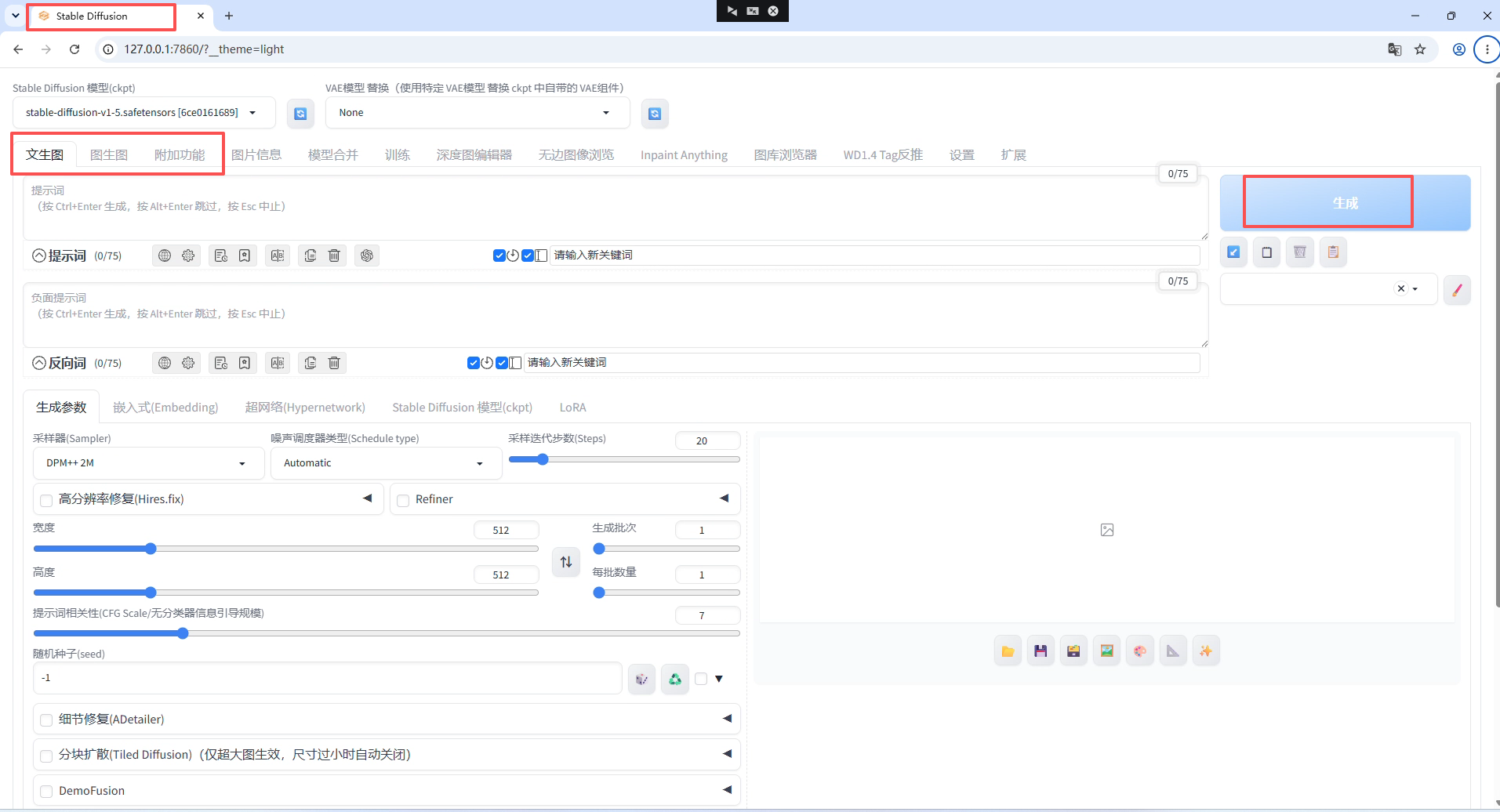Click the pink brush edit-styles icon

pyautogui.click(x=1457, y=290)
